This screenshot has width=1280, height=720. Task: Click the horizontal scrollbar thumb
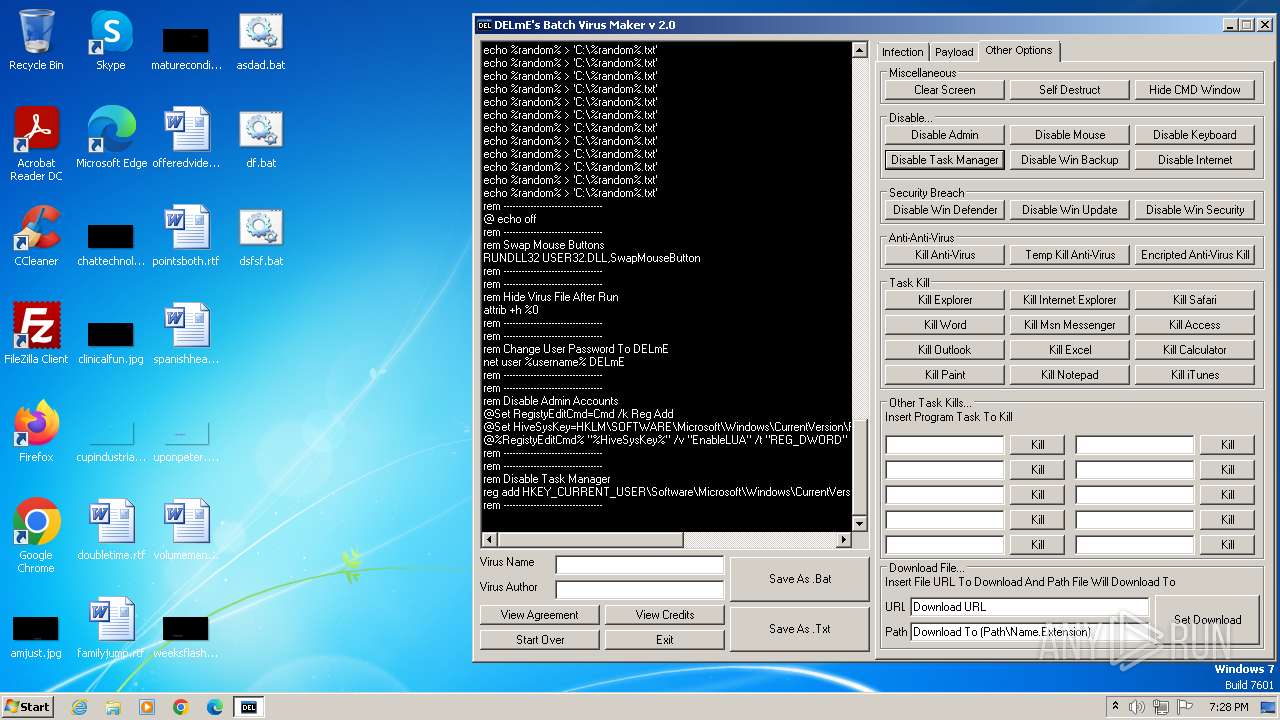(590, 540)
